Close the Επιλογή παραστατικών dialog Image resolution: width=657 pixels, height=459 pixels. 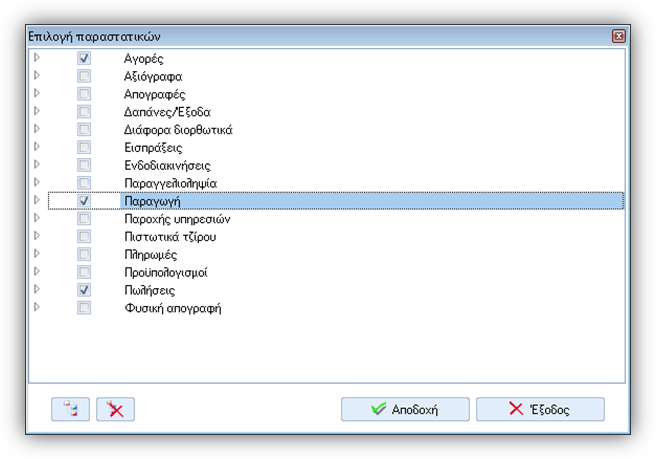618,36
